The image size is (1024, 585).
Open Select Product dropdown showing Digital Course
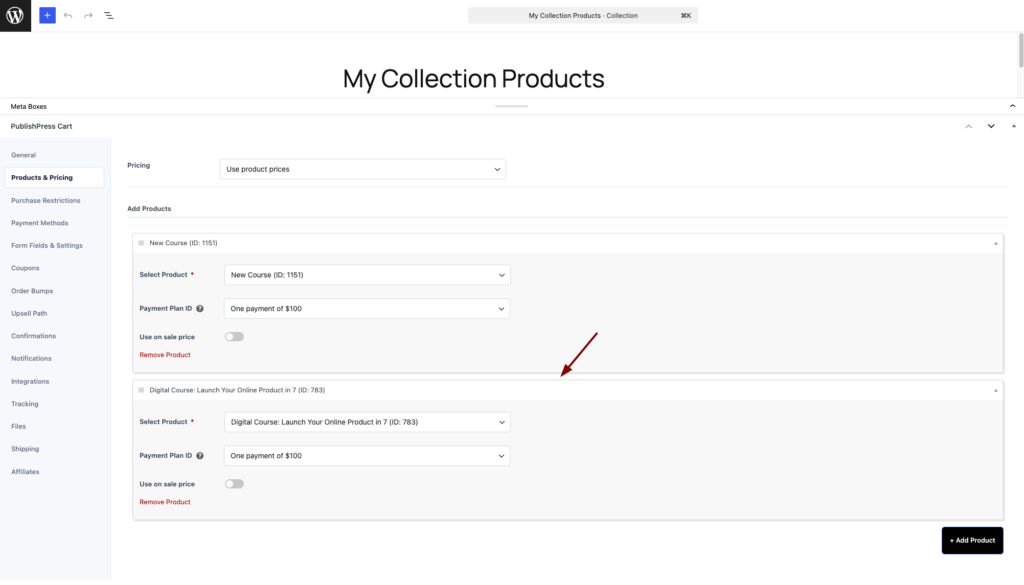point(367,422)
